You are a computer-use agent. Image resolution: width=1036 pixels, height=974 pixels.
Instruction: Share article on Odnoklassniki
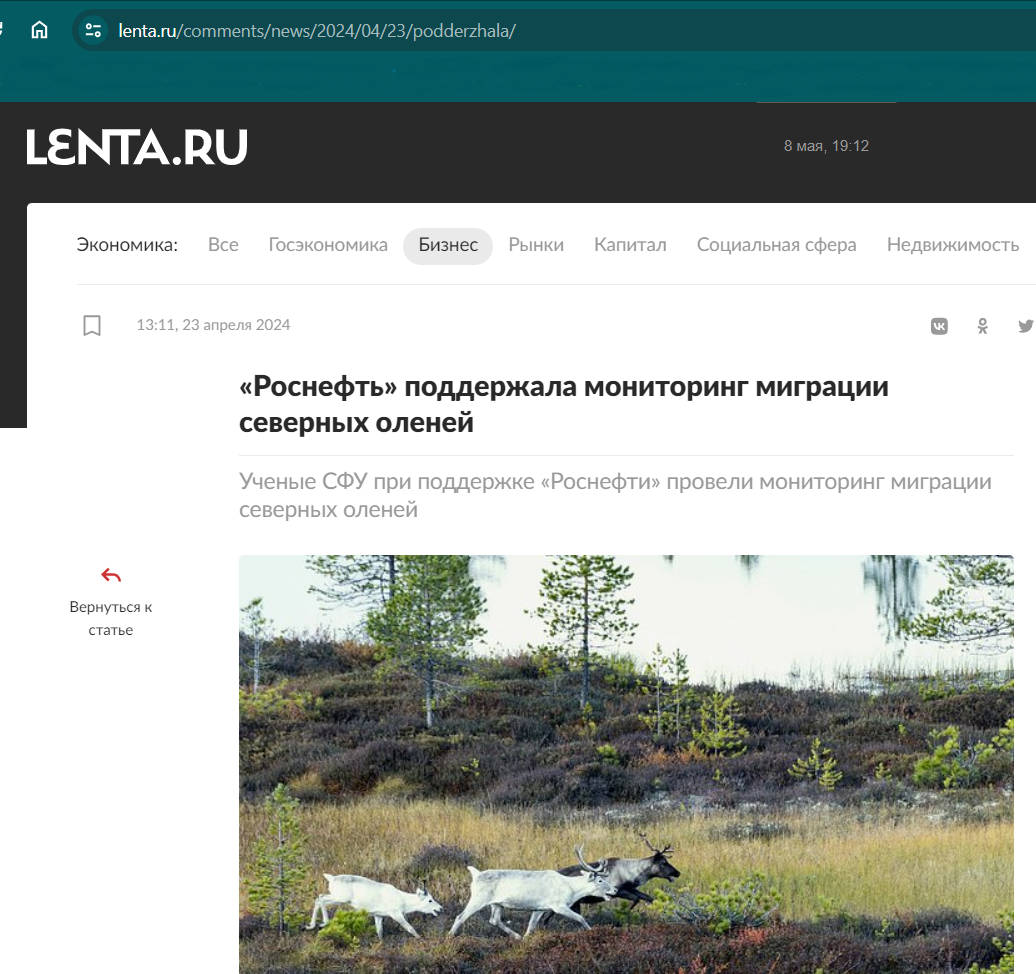(982, 326)
